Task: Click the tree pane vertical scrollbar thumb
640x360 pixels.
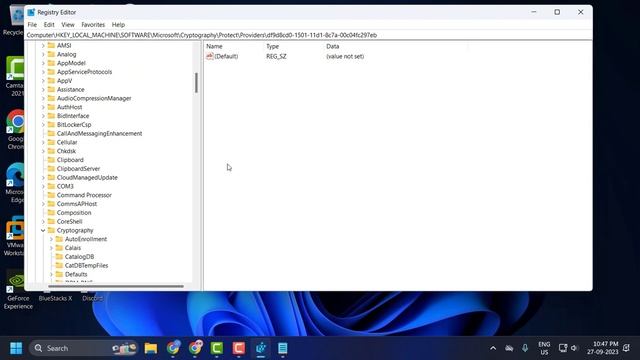Action: point(196,83)
